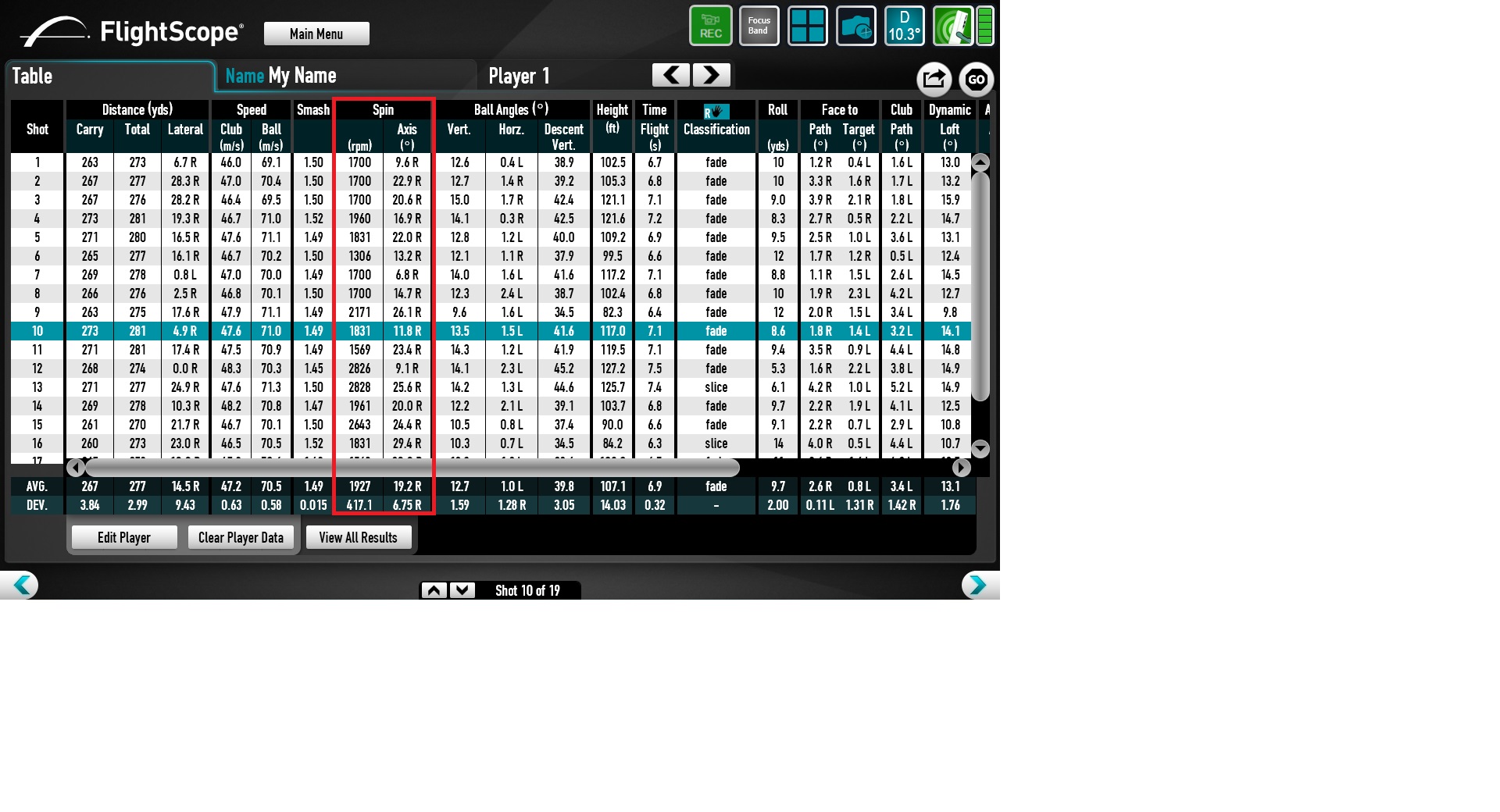This screenshot has width=1500, height=812.
Task: Click the green REC record icon
Action: click(x=710, y=26)
